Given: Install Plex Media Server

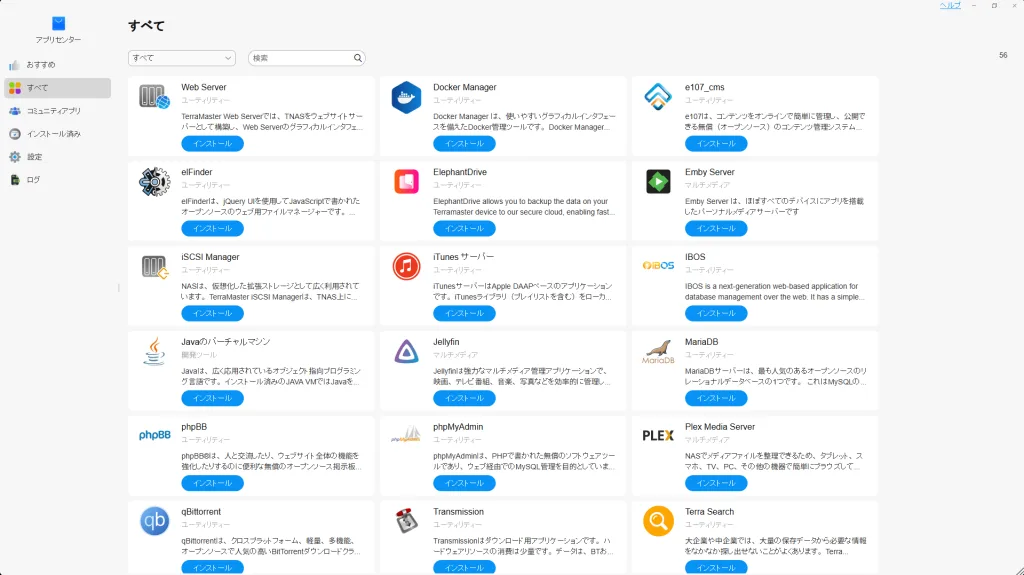Looking at the screenshot, I should (x=716, y=484).
